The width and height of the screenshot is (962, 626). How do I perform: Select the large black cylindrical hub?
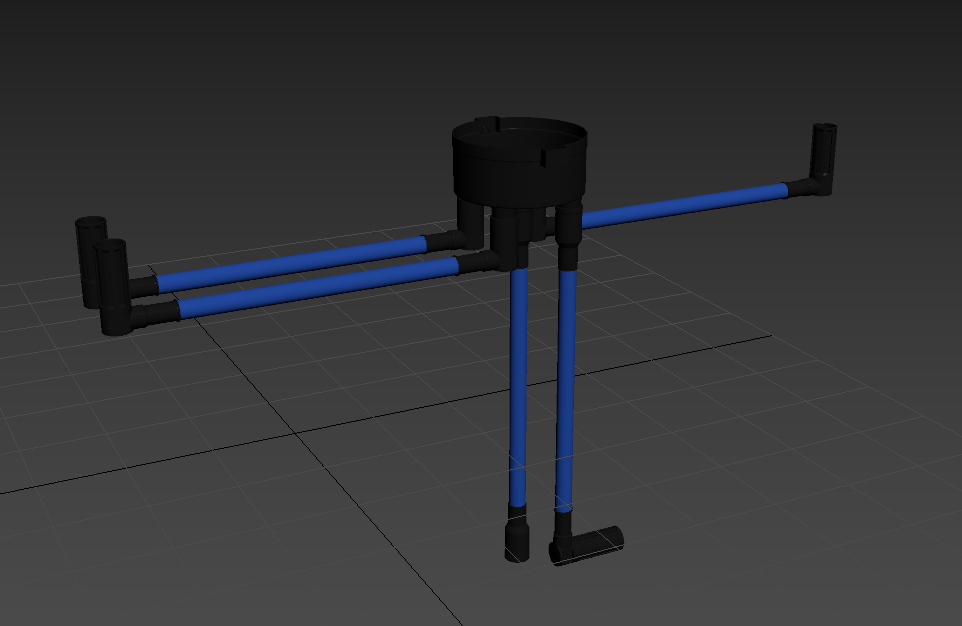point(520,163)
